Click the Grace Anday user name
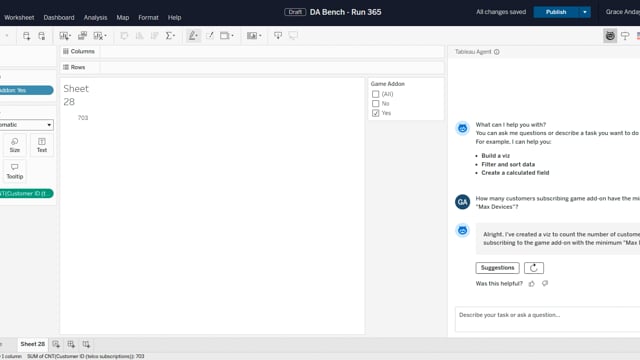Image resolution: width=640 pixels, height=360 pixels. 622,12
